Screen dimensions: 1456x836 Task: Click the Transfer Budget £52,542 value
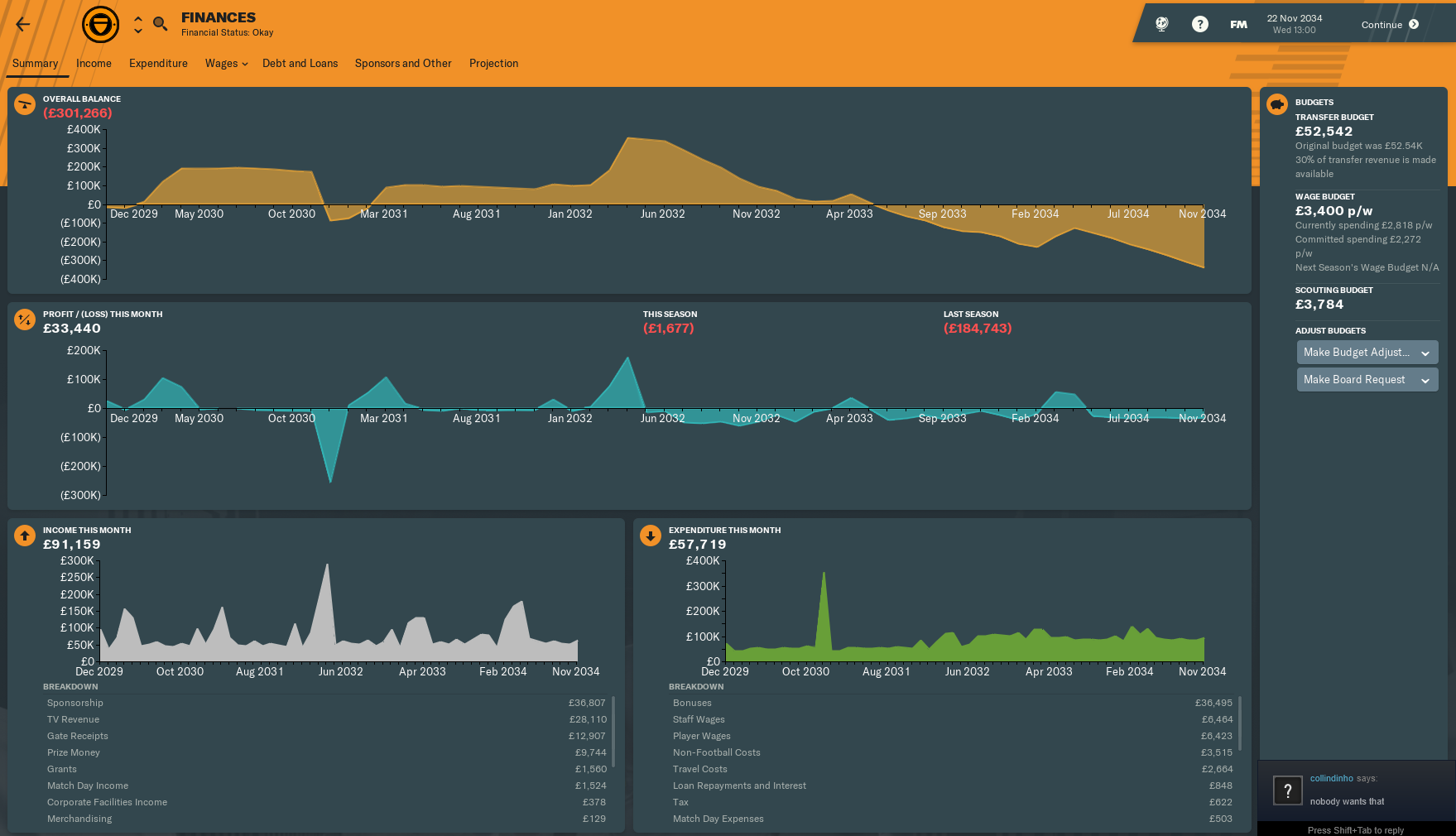point(1324,132)
